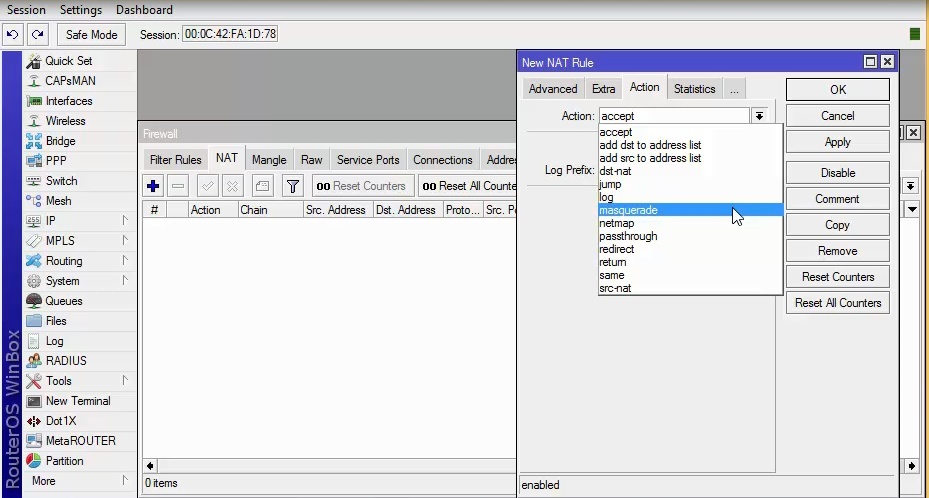Open the Mangle tab in Firewall
Image resolution: width=929 pixels, height=498 pixels.
(x=268, y=160)
